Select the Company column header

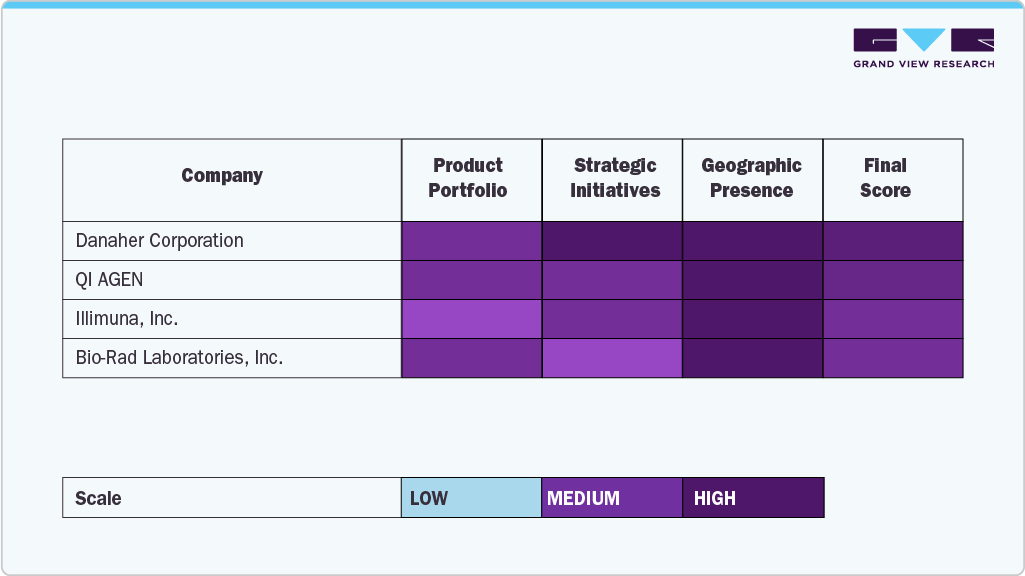[x=222, y=176]
